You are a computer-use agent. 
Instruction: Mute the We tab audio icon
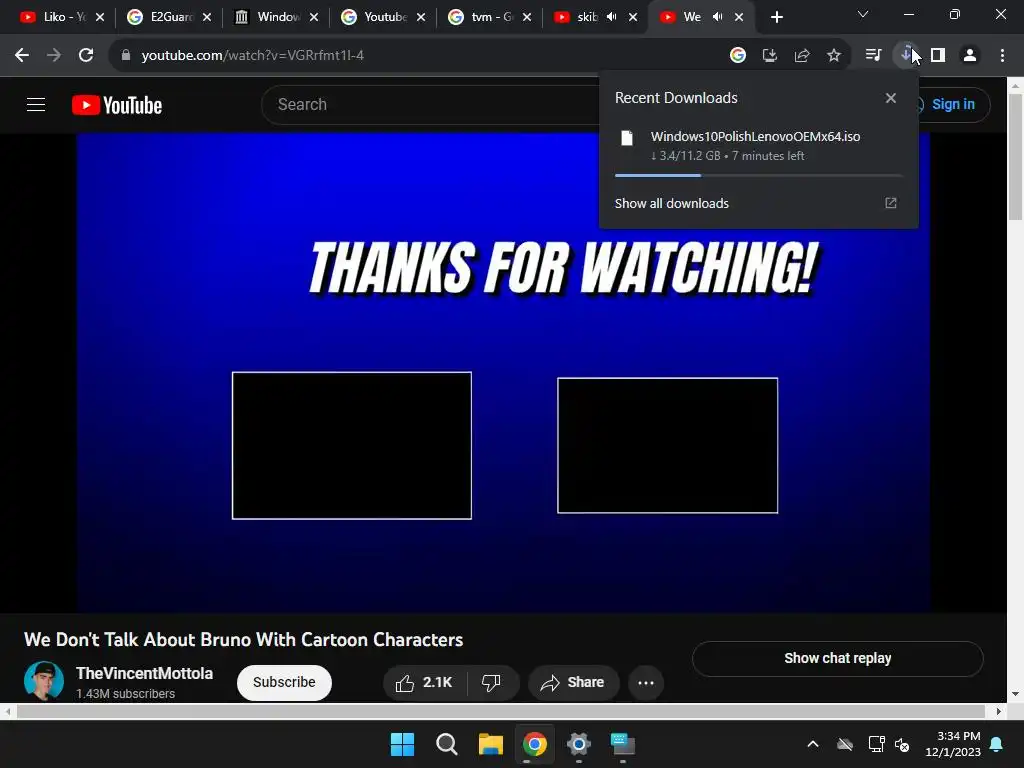(718, 18)
